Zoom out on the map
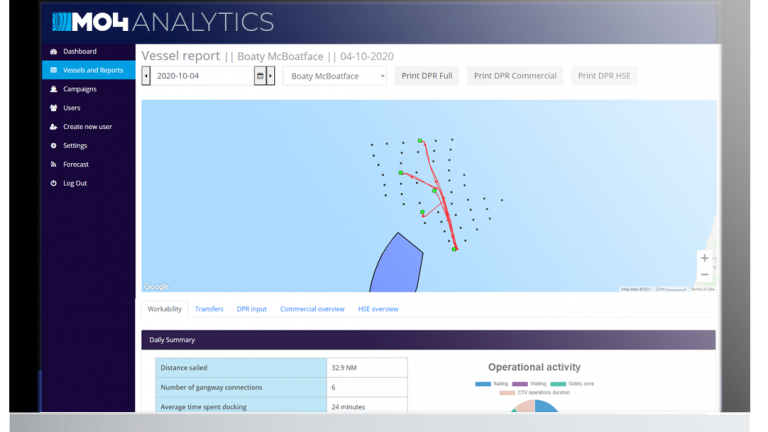The height and width of the screenshot is (432, 768). pyautogui.click(x=704, y=275)
